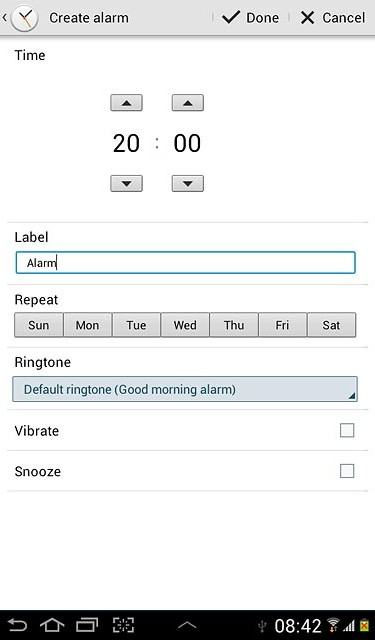Enable the Vibrate checkbox
This screenshot has height=640, width=375.
click(347, 430)
